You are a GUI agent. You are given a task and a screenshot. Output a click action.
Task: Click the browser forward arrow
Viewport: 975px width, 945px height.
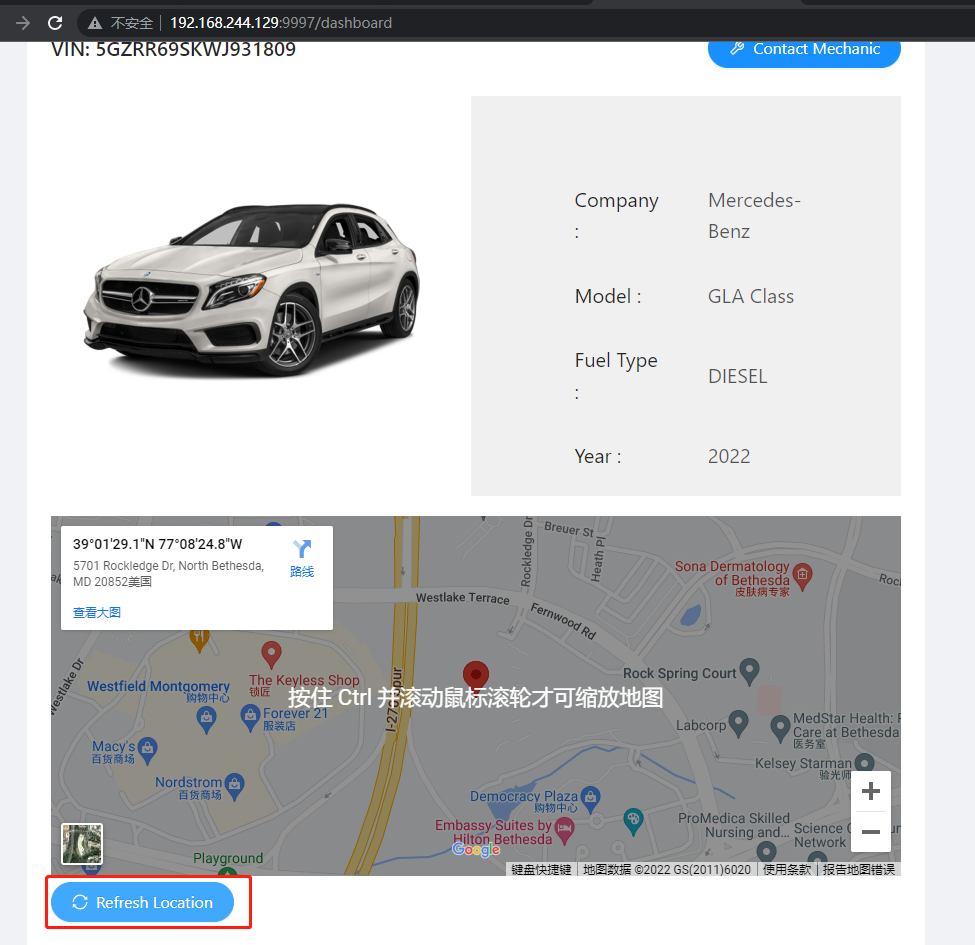tap(23, 23)
